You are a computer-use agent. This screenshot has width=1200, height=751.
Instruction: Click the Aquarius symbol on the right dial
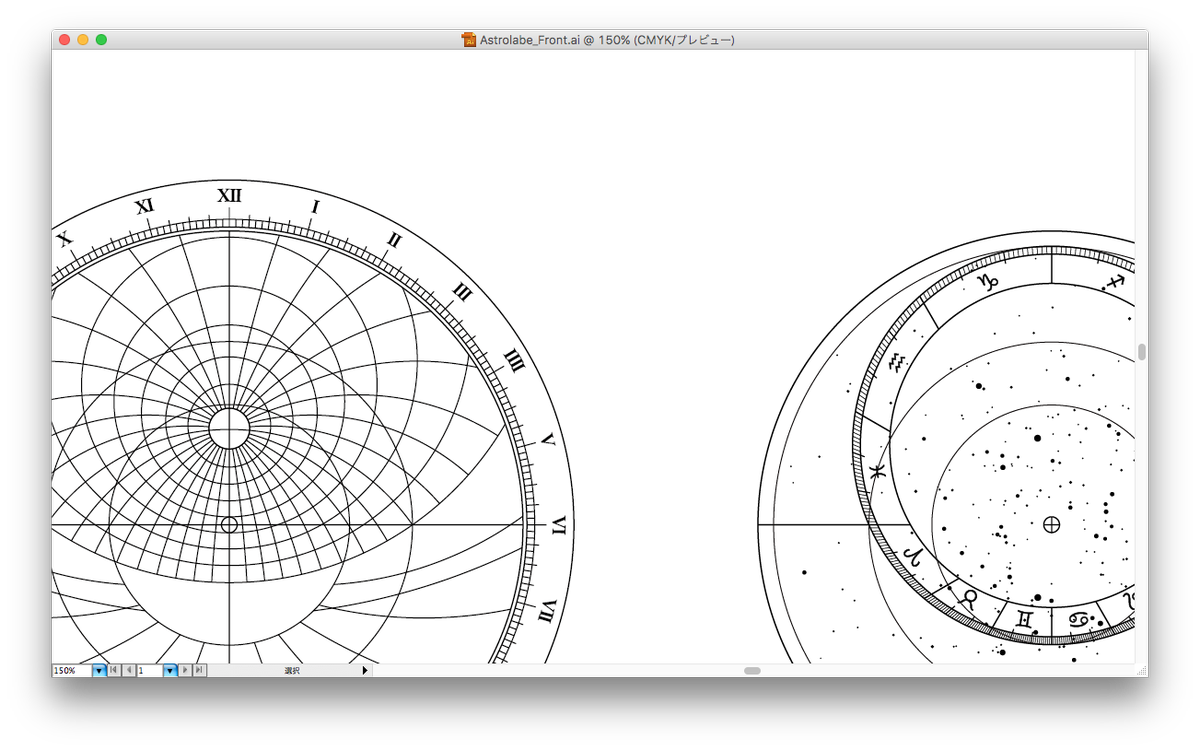[897, 363]
